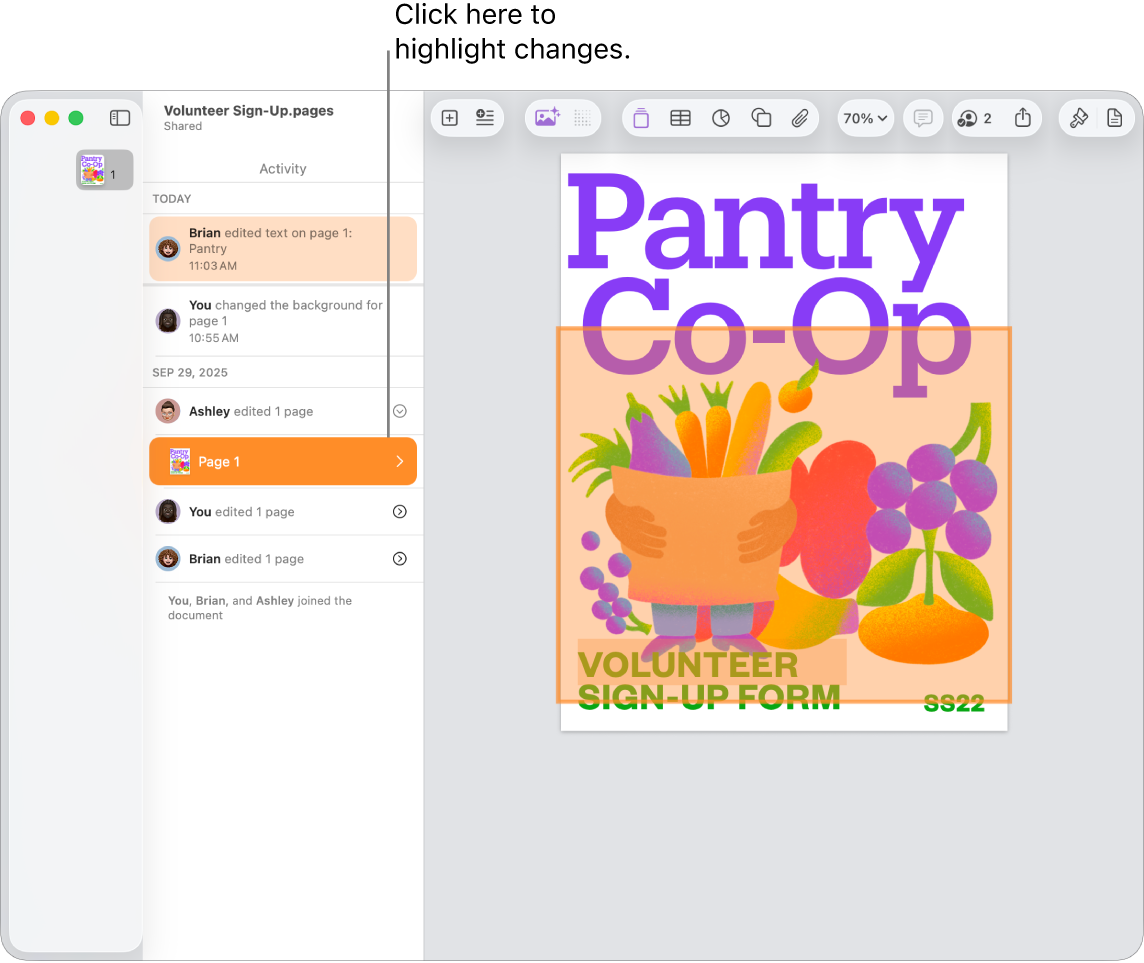
Task: Select the Activity panel heading
Action: tap(282, 168)
